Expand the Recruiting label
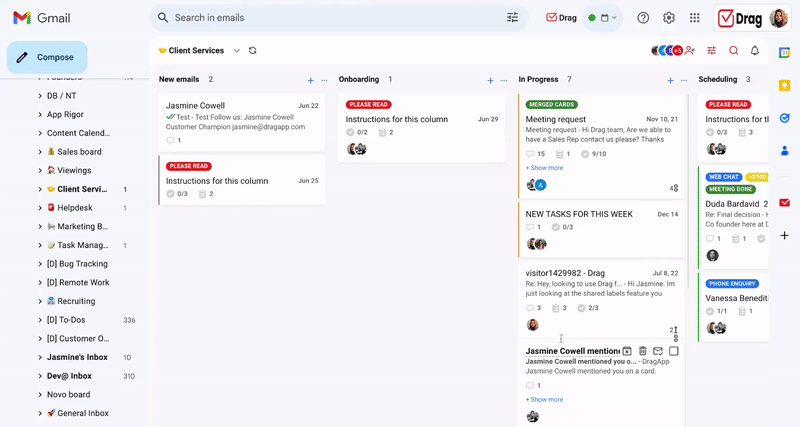800x427 pixels. point(40,302)
